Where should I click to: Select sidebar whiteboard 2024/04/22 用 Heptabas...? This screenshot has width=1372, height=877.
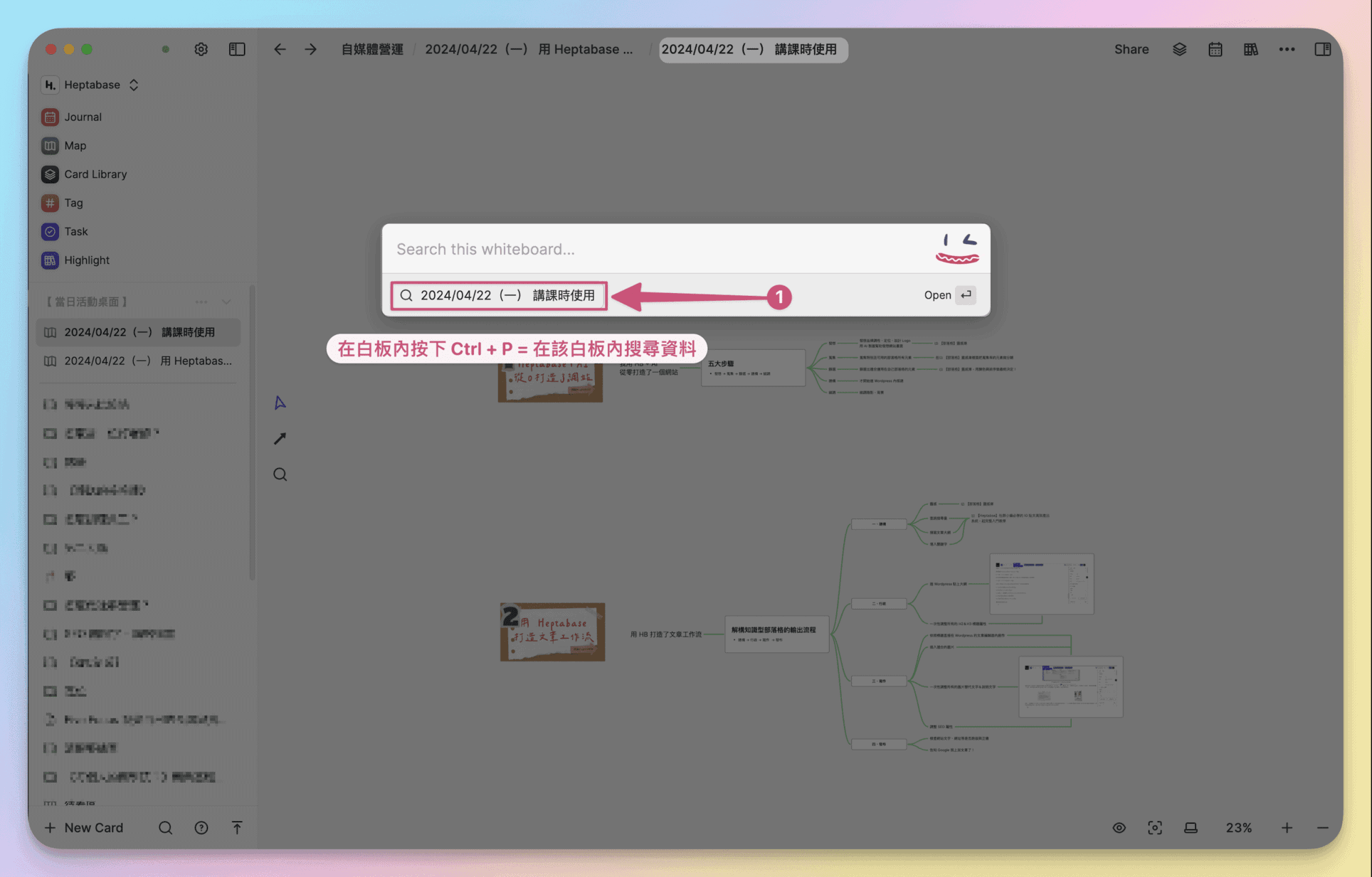tap(139, 361)
